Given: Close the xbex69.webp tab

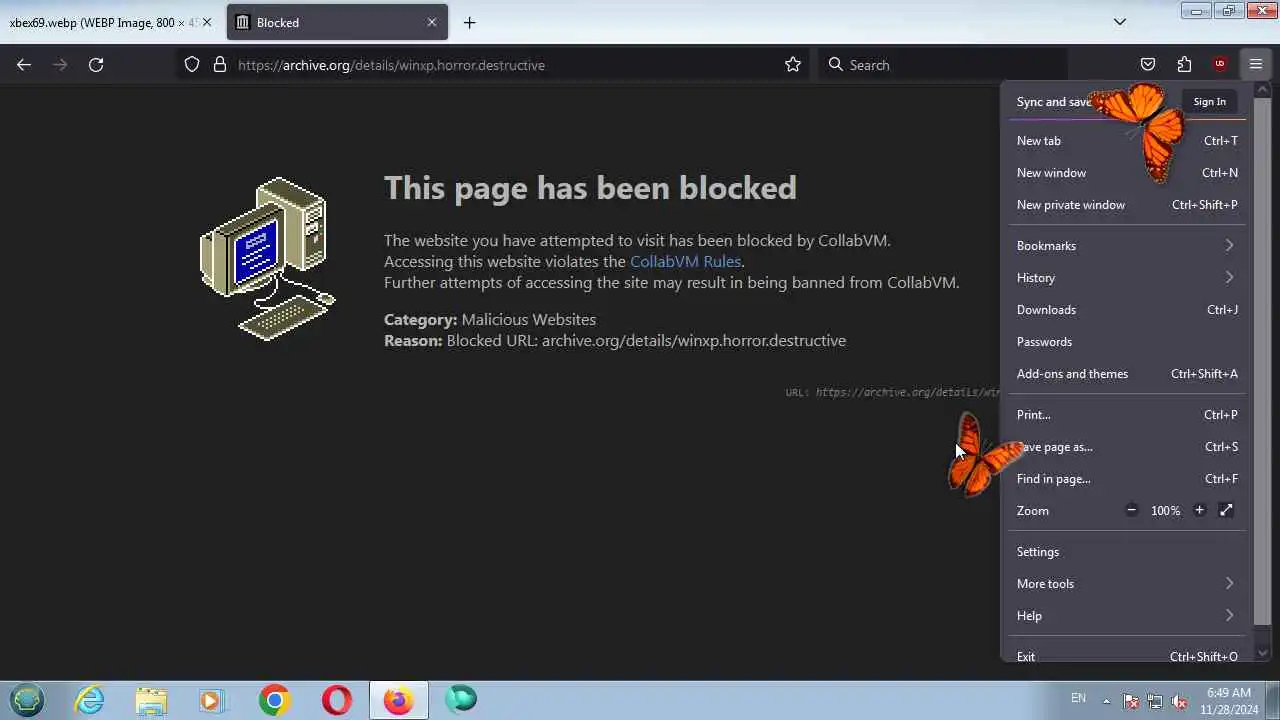Looking at the screenshot, I should [207, 22].
